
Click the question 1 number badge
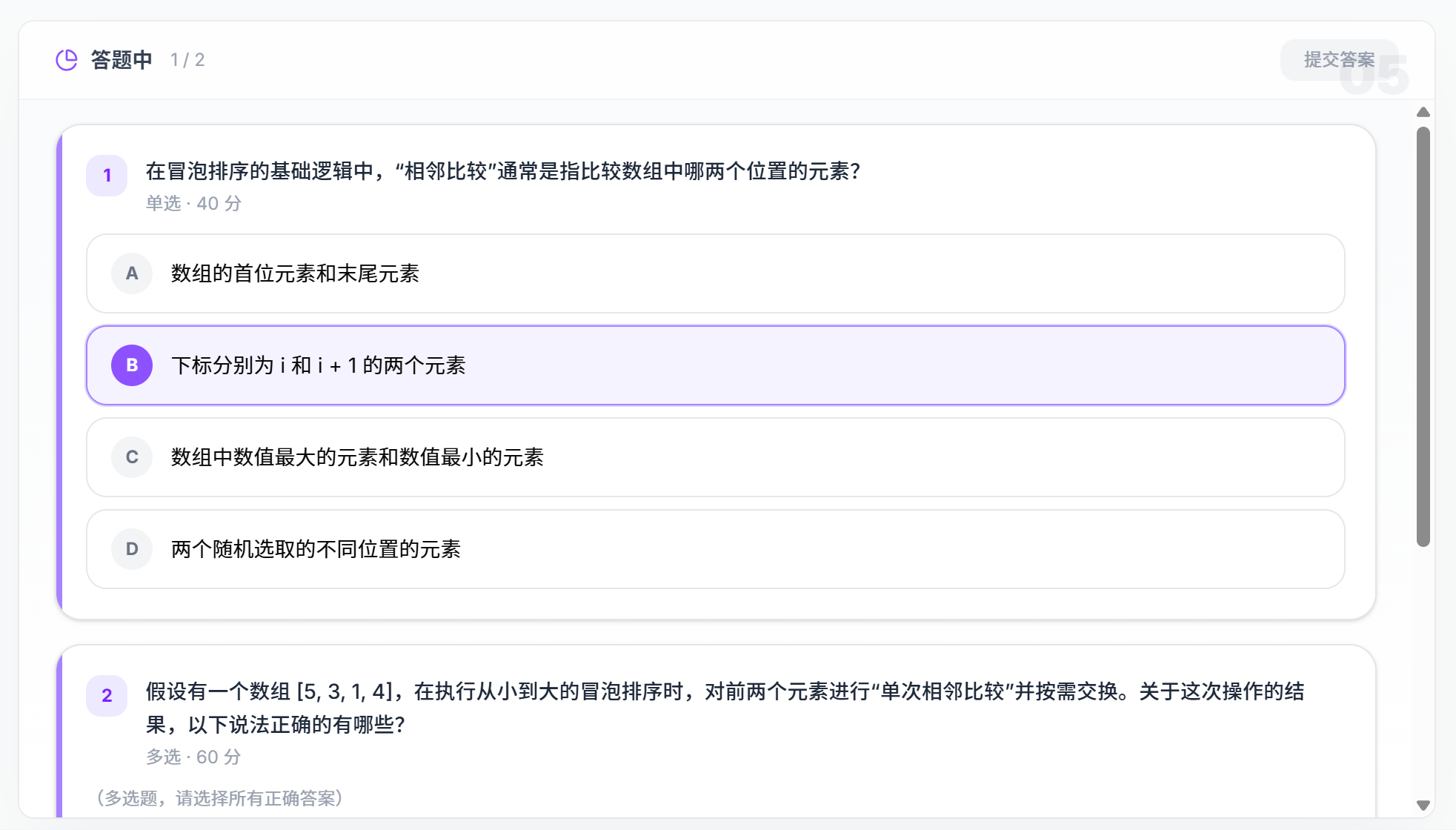pos(106,175)
